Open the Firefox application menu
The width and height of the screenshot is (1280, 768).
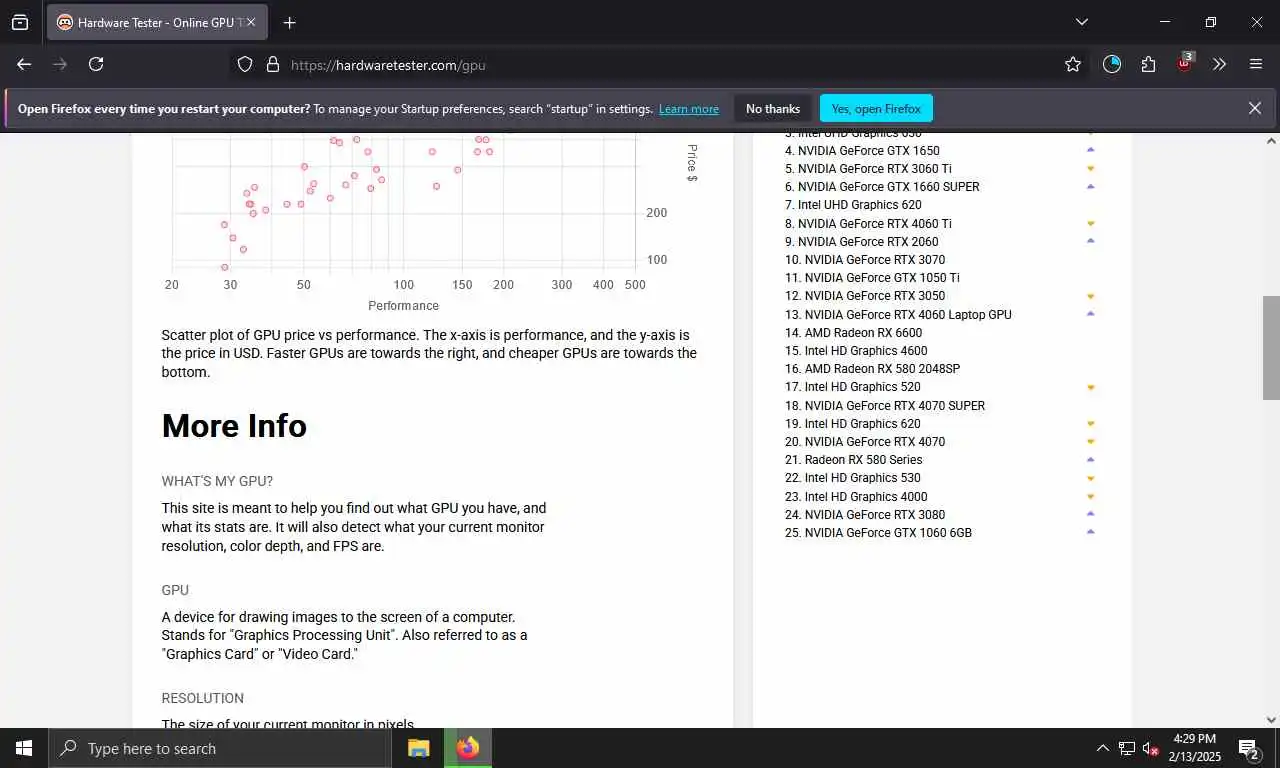coord(1256,64)
